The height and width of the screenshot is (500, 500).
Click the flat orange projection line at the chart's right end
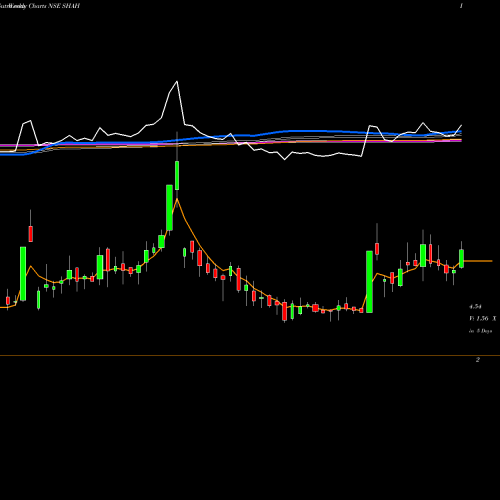(478, 261)
